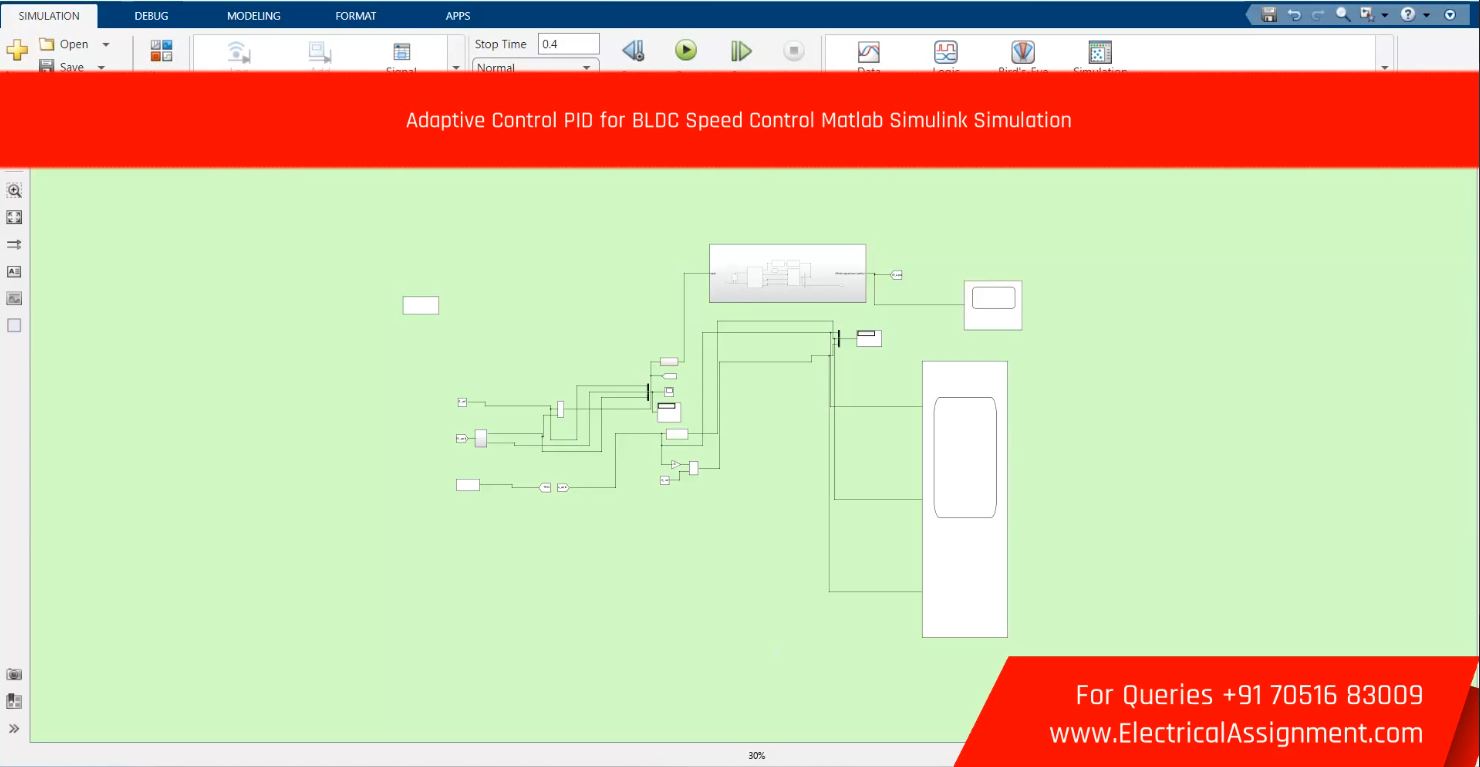The image size is (1480, 767).
Task: Click the Stop Time input field
Action: pyautogui.click(x=568, y=44)
